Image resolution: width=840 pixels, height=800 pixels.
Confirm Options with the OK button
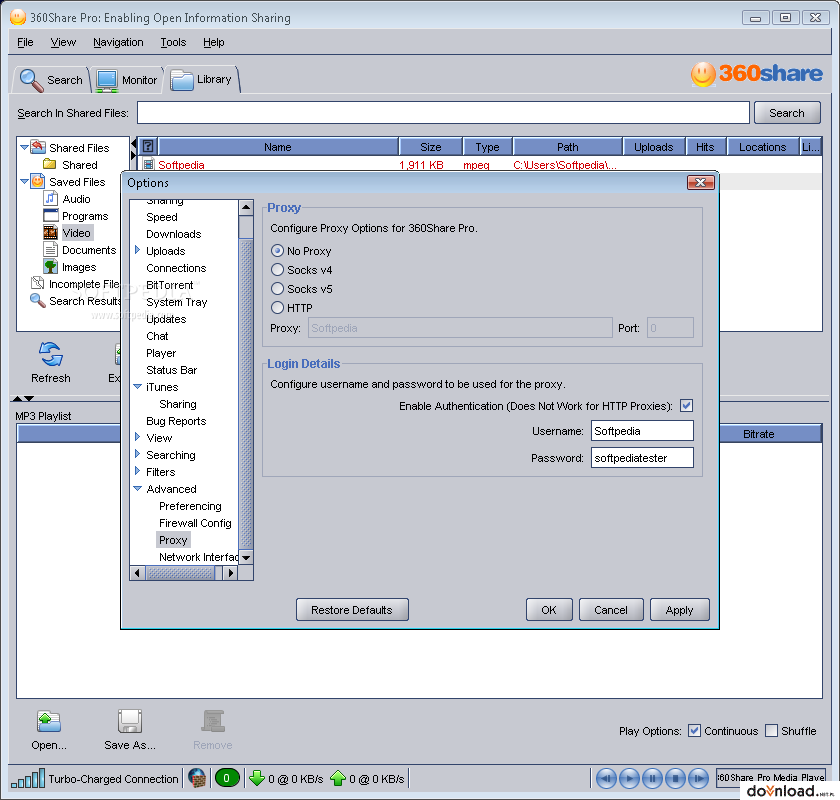[x=549, y=610]
